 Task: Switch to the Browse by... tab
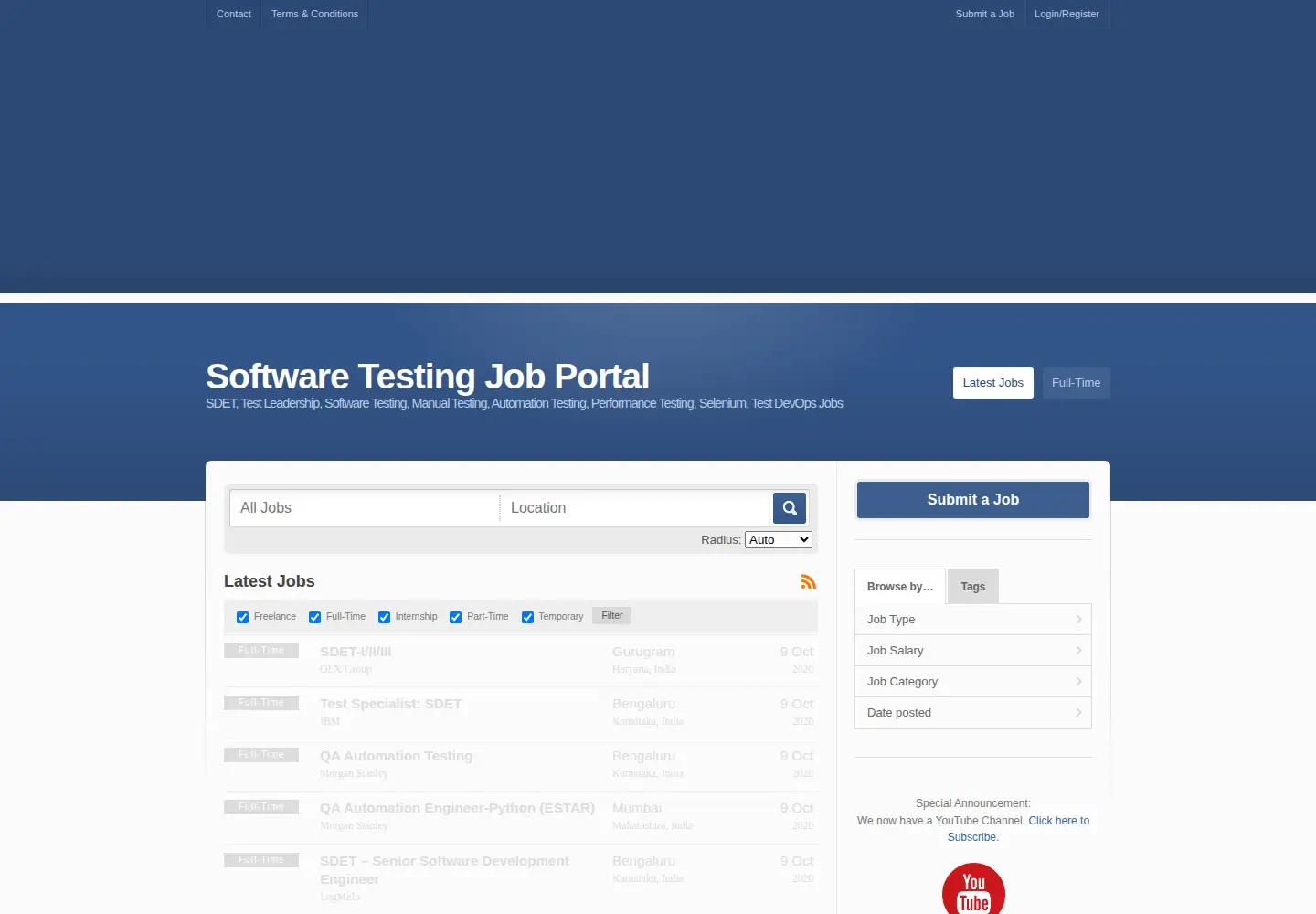[x=900, y=587]
